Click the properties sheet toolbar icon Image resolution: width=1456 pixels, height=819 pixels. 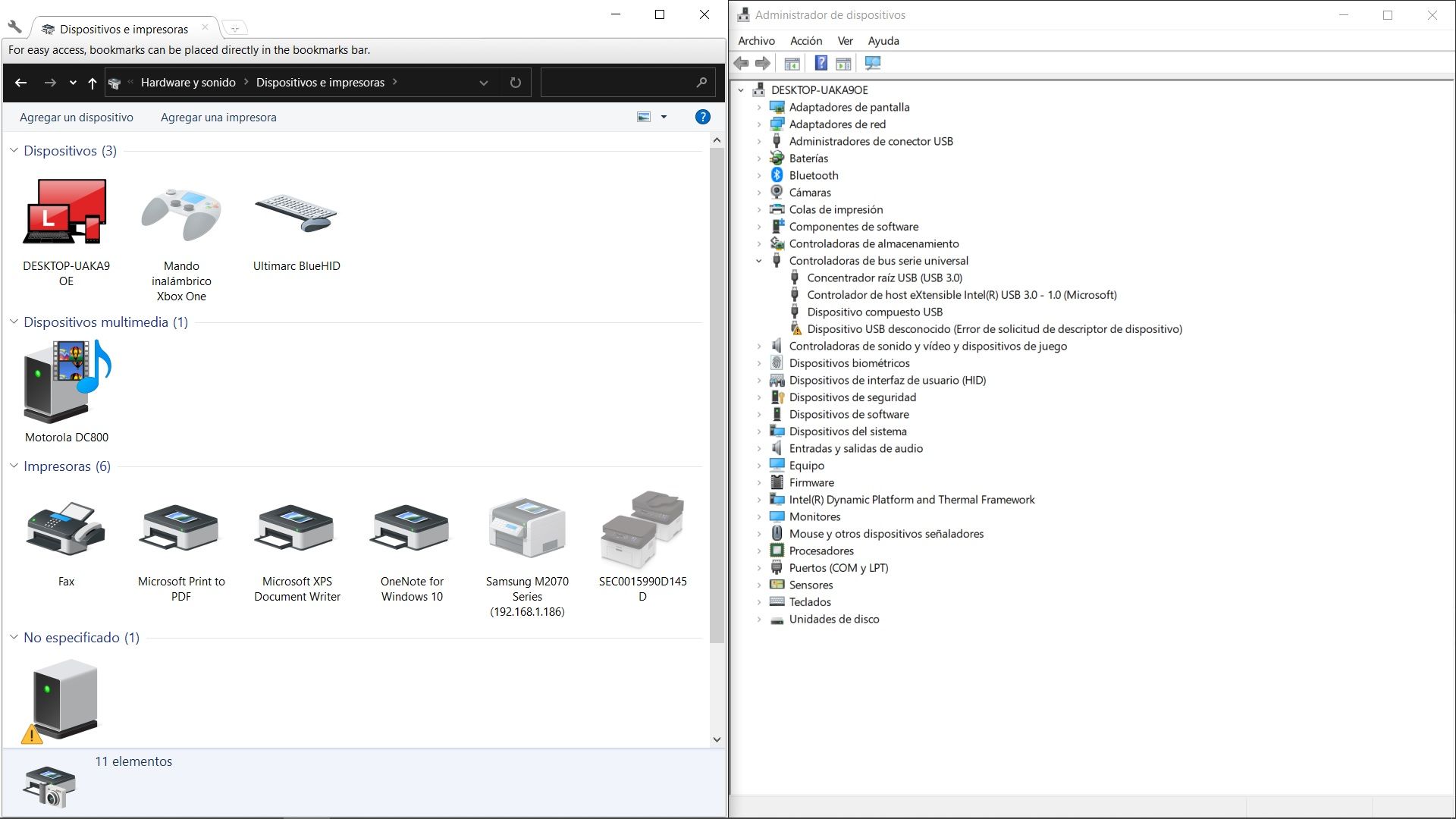843,64
